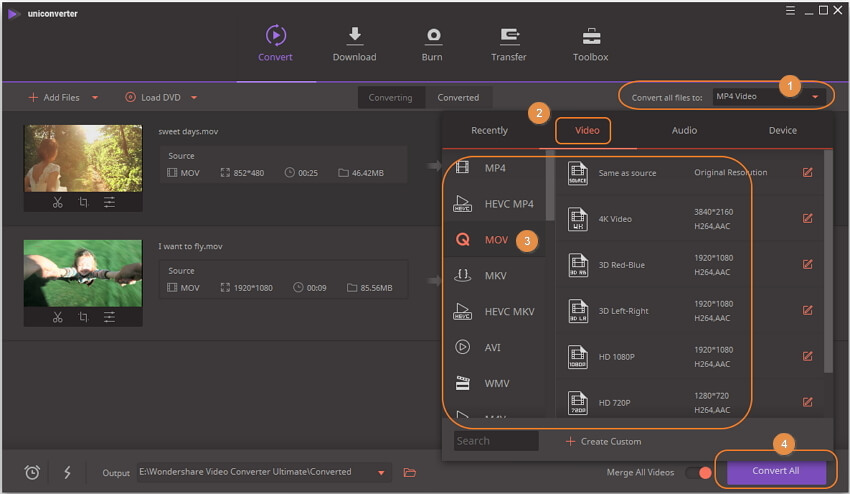Click Create Custom
Image resolution: width=850 pixels, height=494 pixels.
pos(603,441)
